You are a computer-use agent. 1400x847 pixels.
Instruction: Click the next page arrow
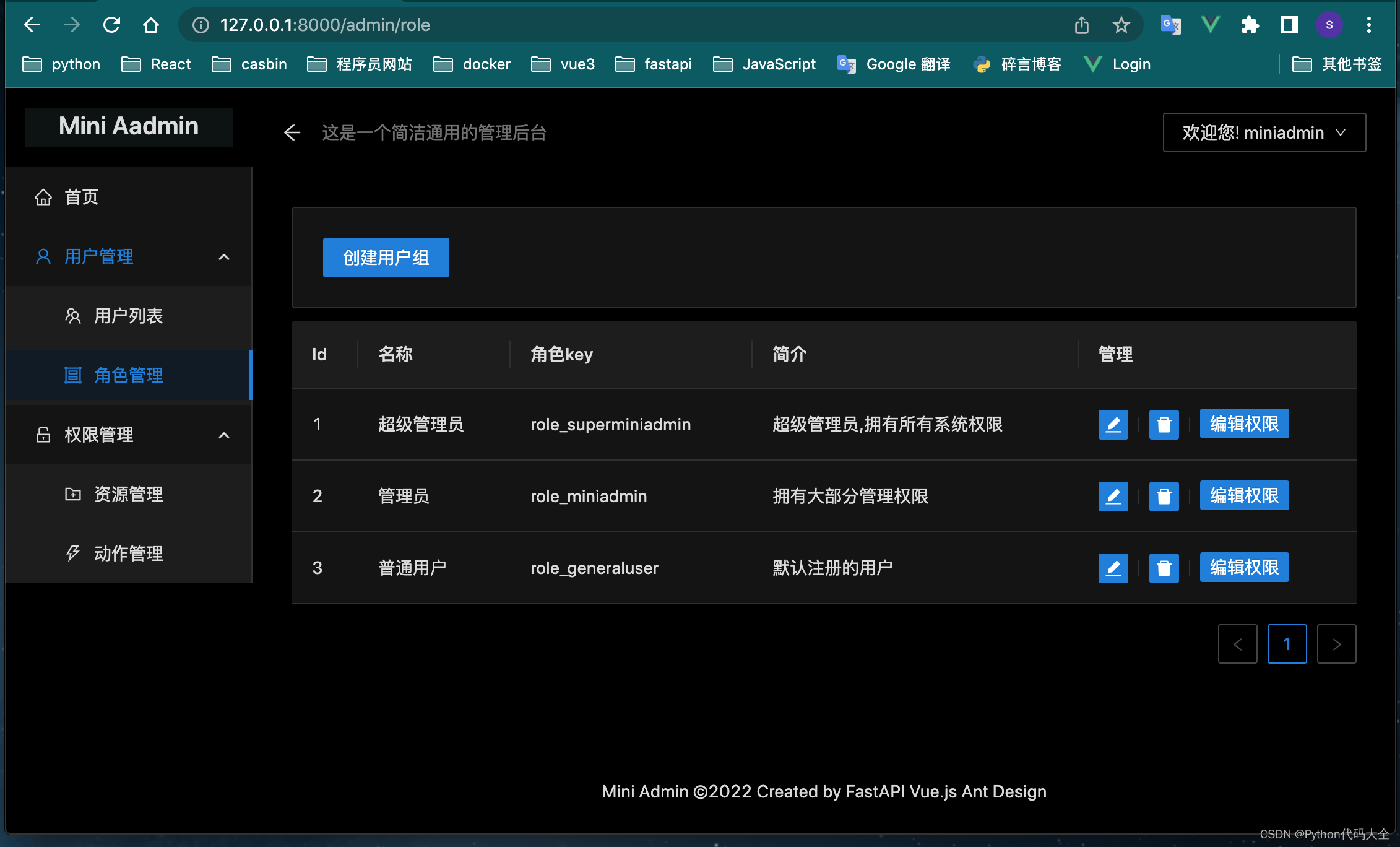tap(1336, 643)
